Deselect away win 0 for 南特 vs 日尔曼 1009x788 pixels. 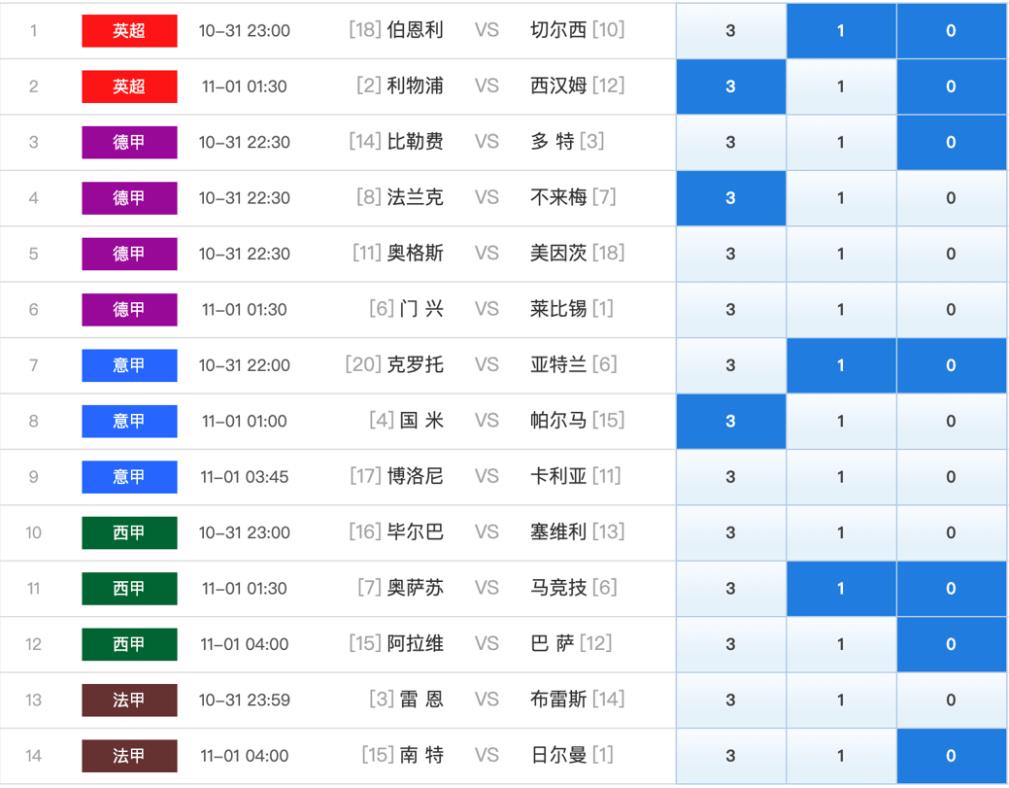[x=951, y=756]
